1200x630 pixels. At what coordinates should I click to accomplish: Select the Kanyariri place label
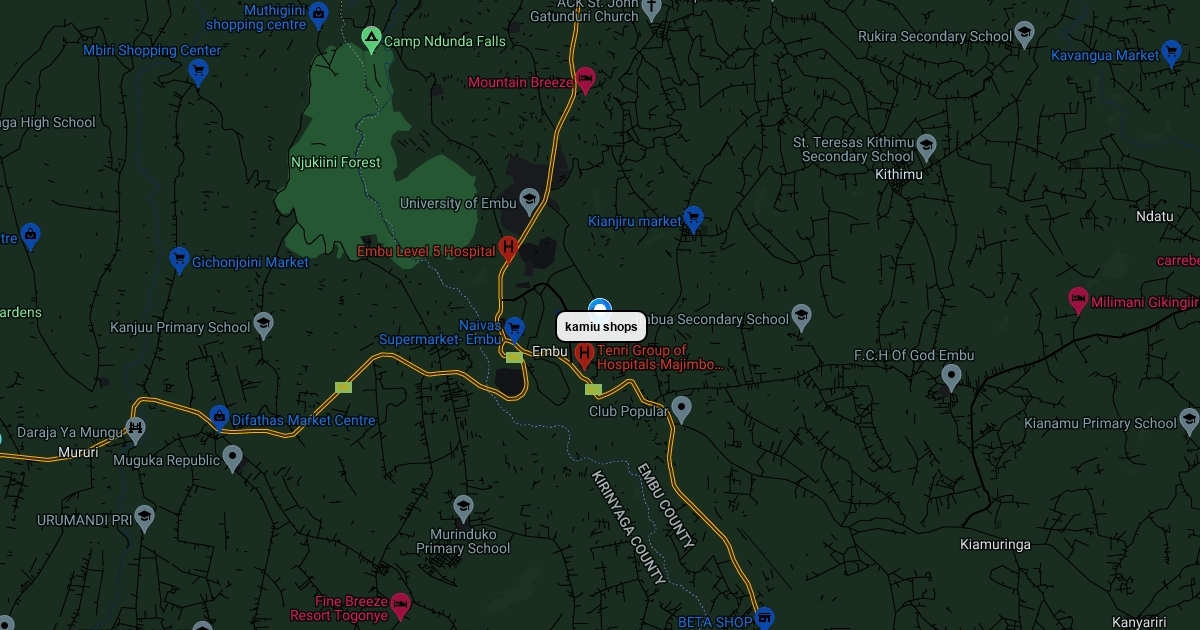point(1139,622)
